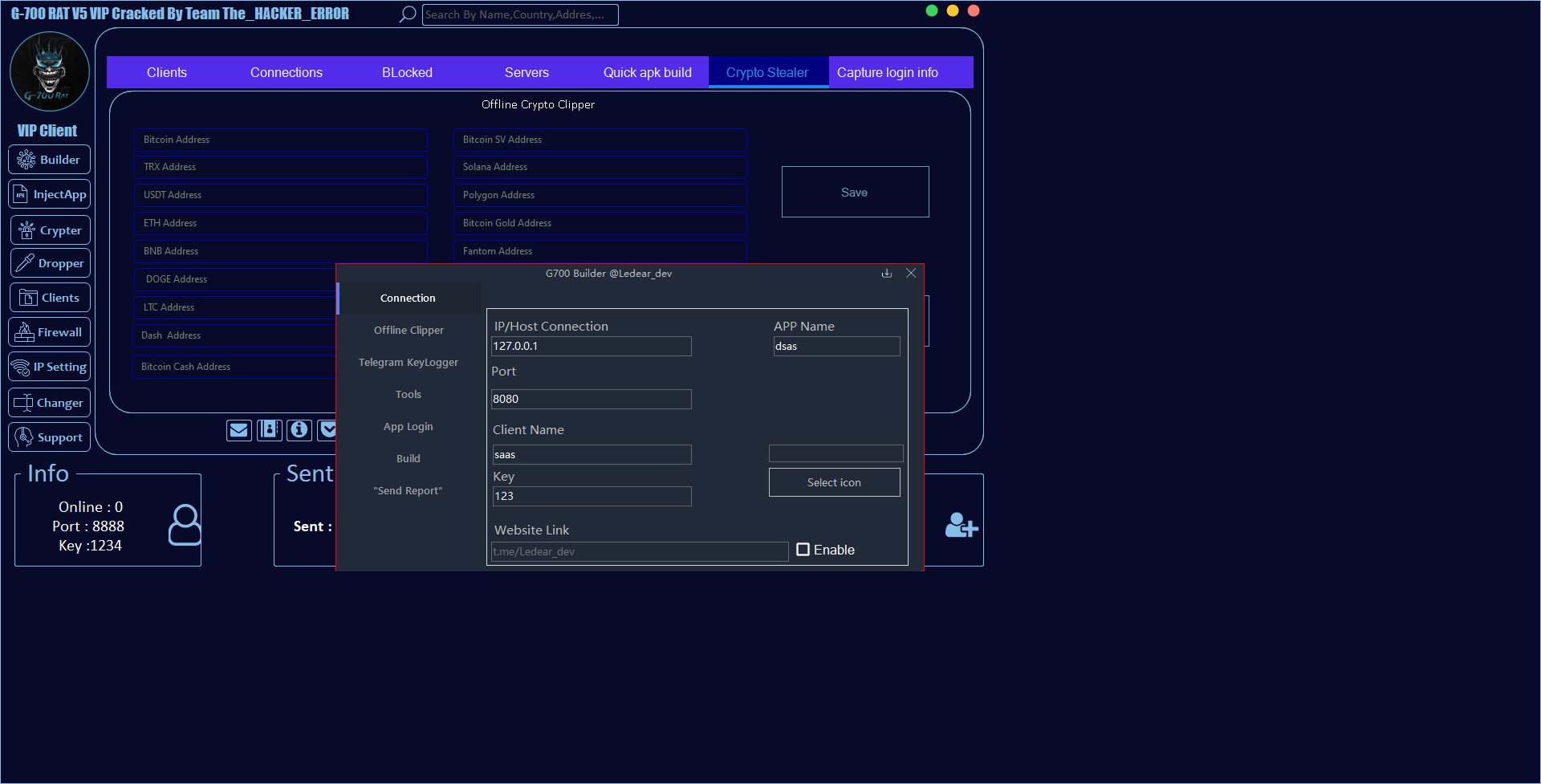Click the Port field showing 8080

(x=592, y=399)
